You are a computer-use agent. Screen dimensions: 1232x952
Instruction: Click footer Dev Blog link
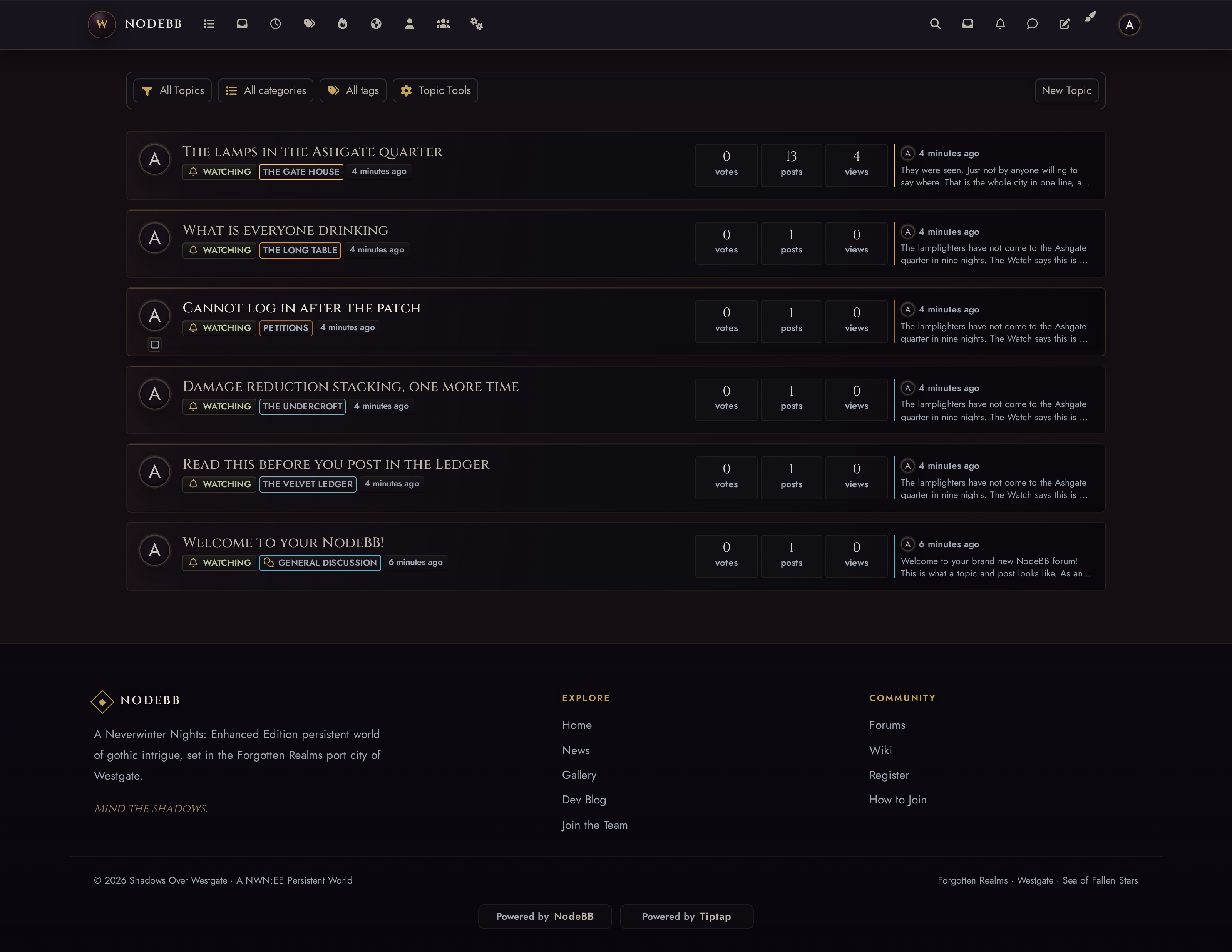click(x=584, y=800)
